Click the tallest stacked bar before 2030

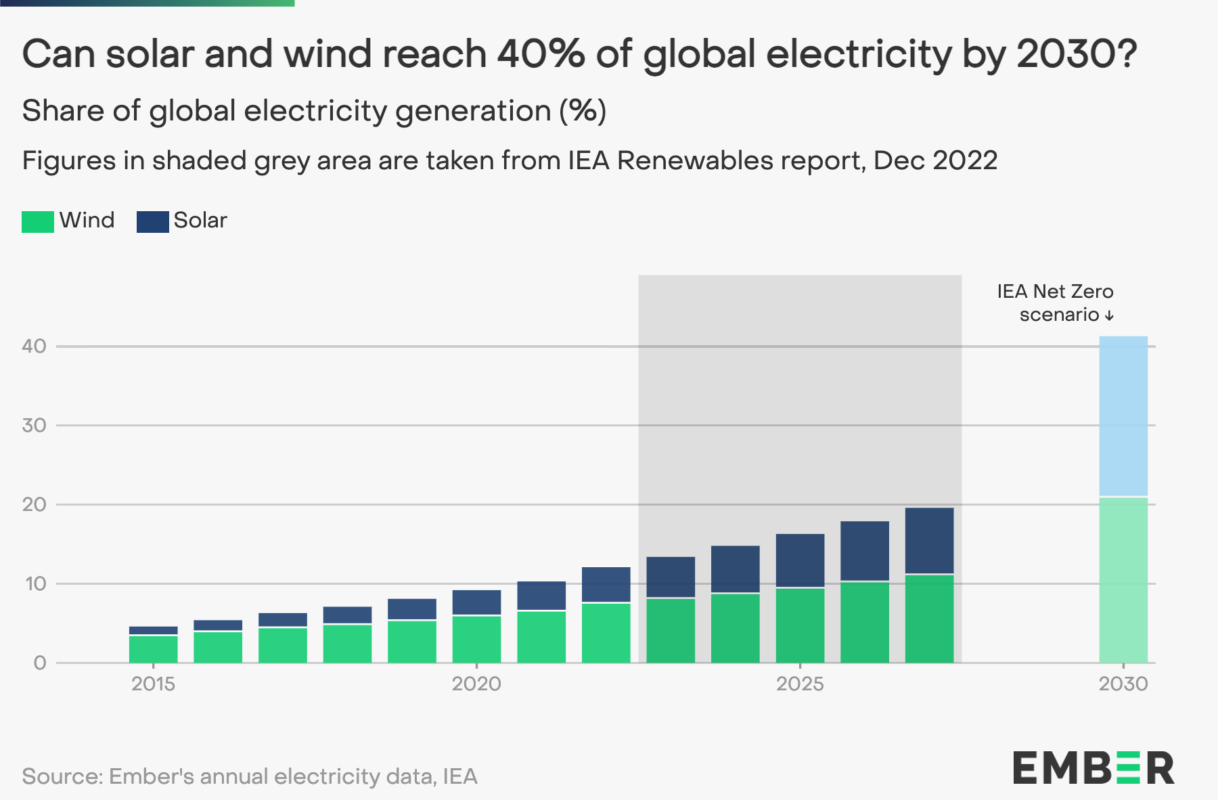(x=930, y=585)
